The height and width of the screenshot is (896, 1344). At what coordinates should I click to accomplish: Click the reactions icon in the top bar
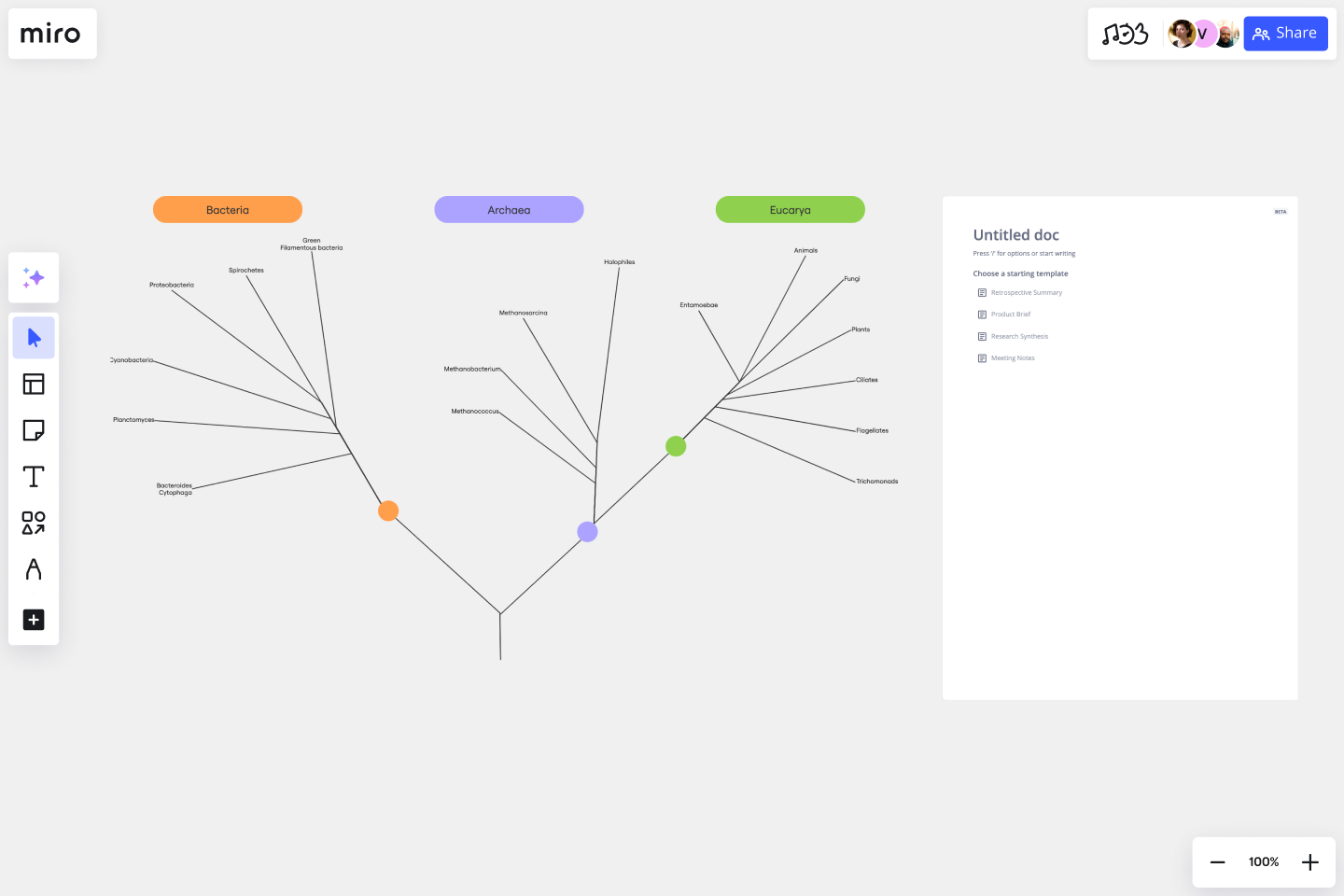tap(1127, 34)
